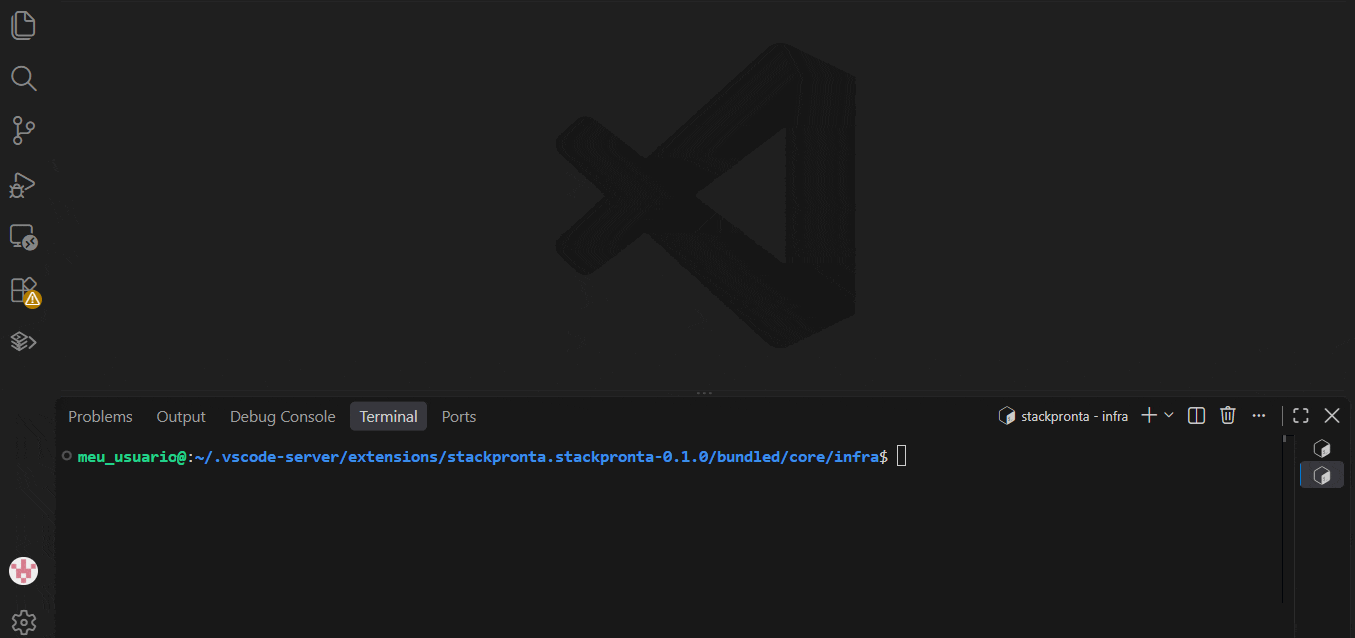Open the Remote Explorer view
Image resolution: width=1355 pixels, height=638 pixels.
(x=23, y=237)
